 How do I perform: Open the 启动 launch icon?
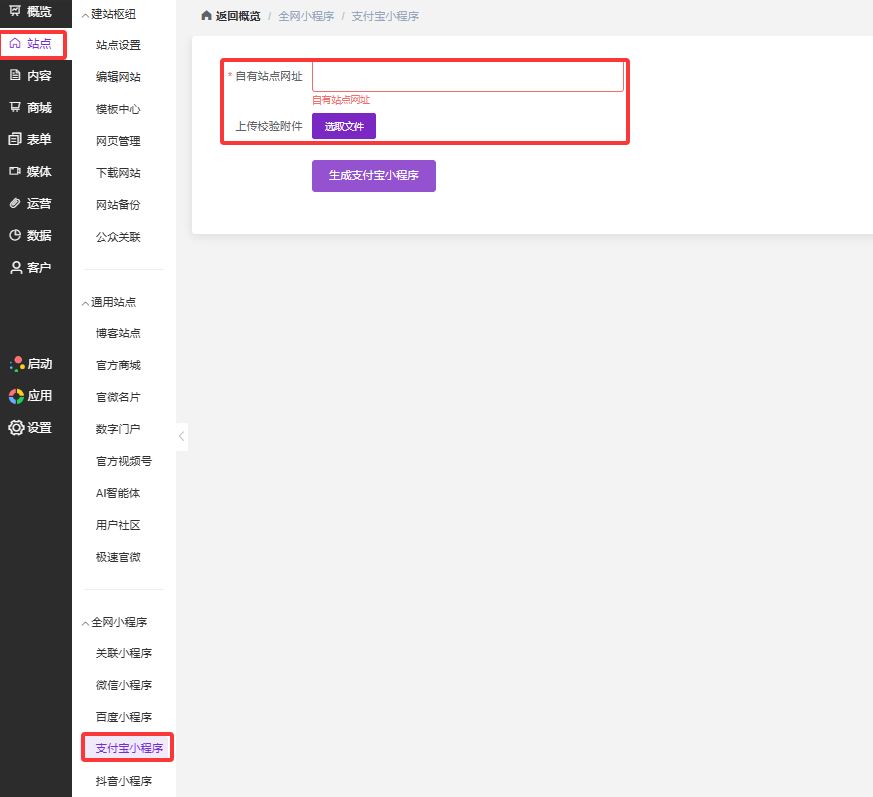coord(16,364)
